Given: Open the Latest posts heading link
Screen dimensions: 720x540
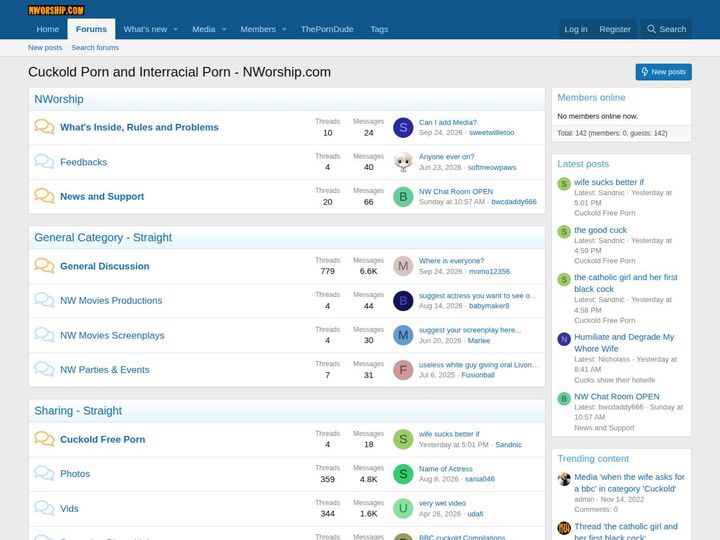Looking at the screenshot, I should pos(583,164).
